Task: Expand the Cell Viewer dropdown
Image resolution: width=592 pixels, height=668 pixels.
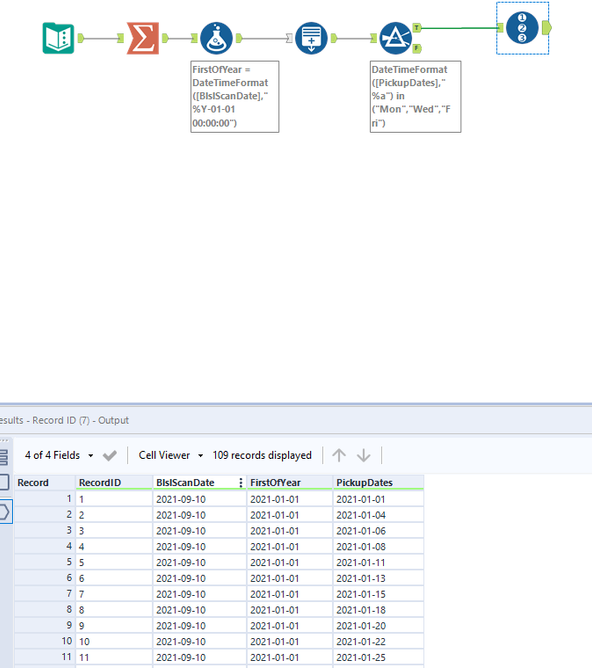Action: click(171, 455)
